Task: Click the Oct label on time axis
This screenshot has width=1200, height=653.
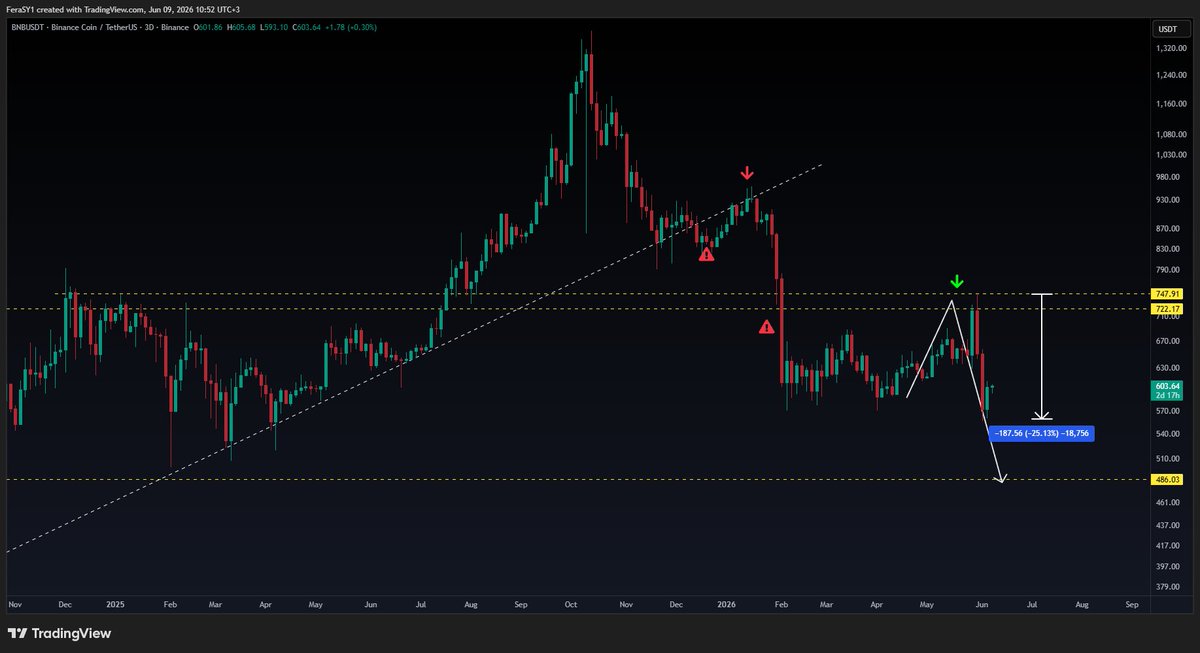Action: click(x=571, y=605)
